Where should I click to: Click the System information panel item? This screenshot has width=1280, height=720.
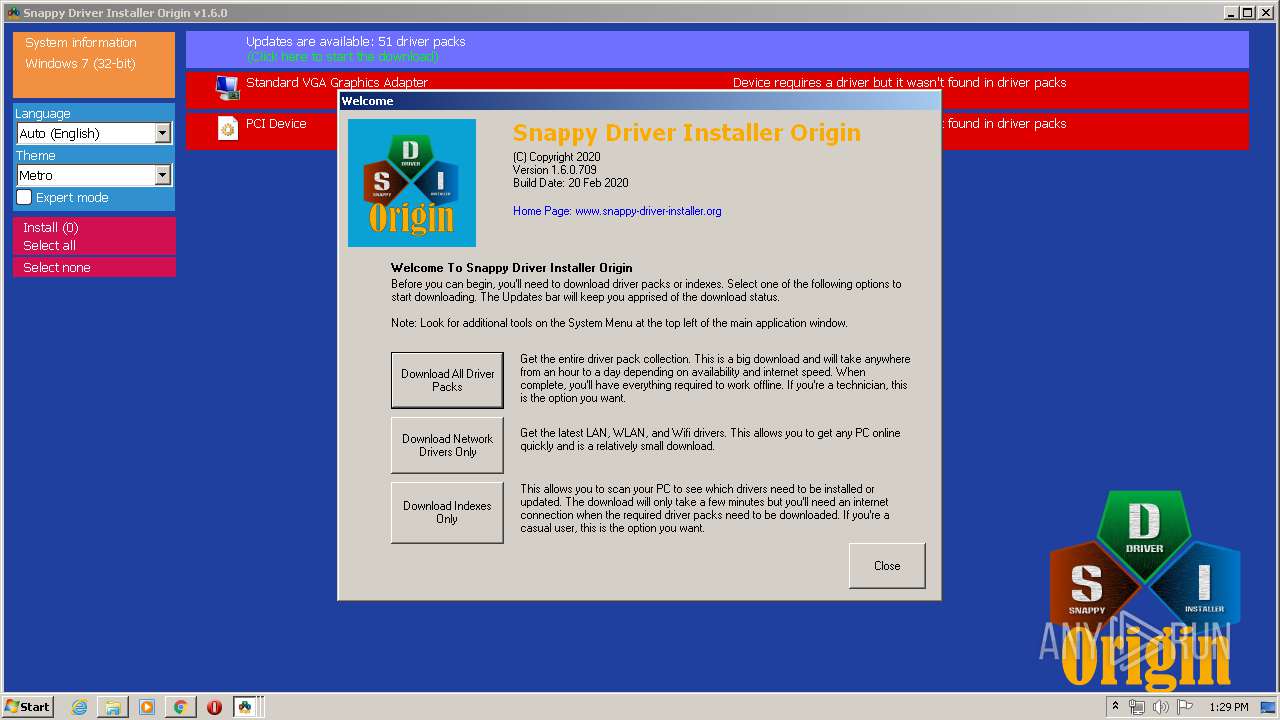tap(81, 43)
